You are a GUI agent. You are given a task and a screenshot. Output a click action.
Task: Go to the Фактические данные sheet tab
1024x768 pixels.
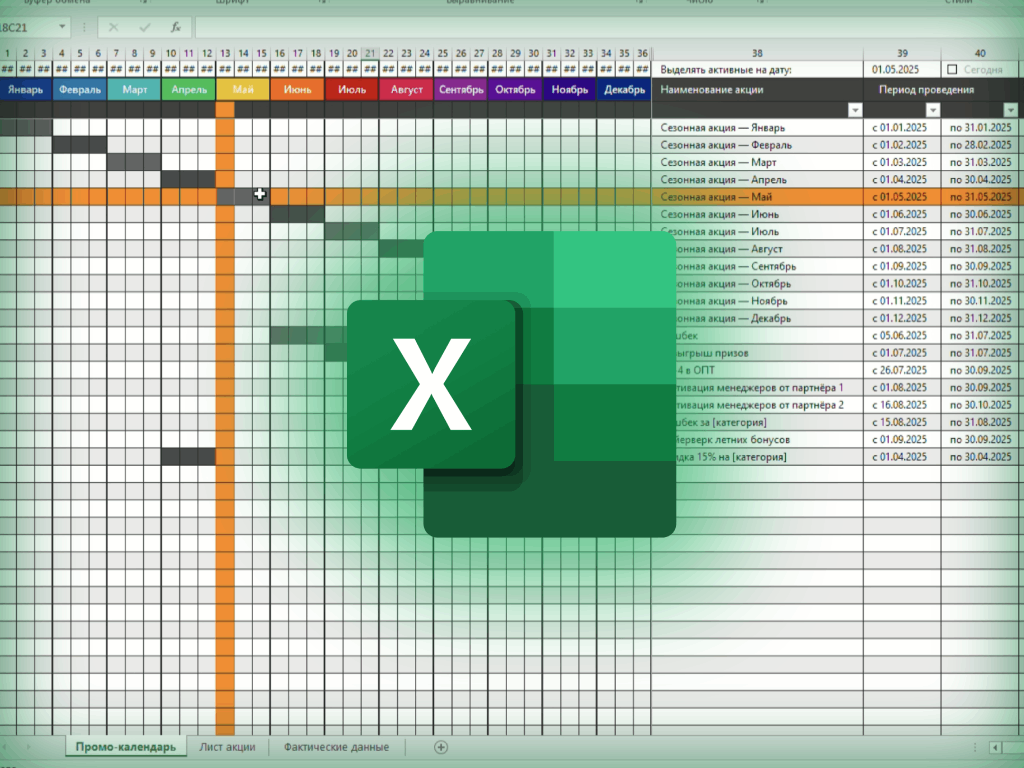336,747
